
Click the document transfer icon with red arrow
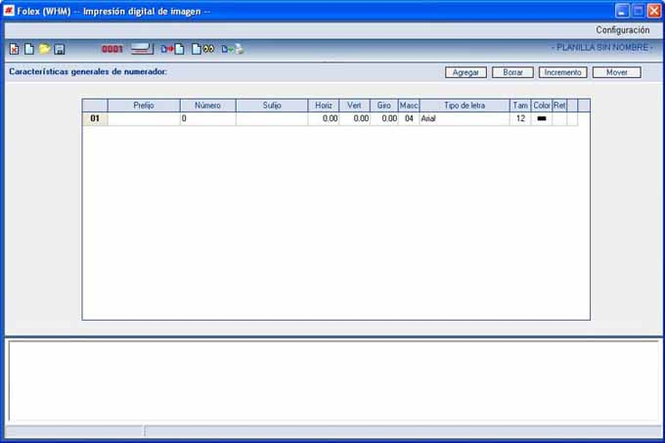[x=172, y=49]
